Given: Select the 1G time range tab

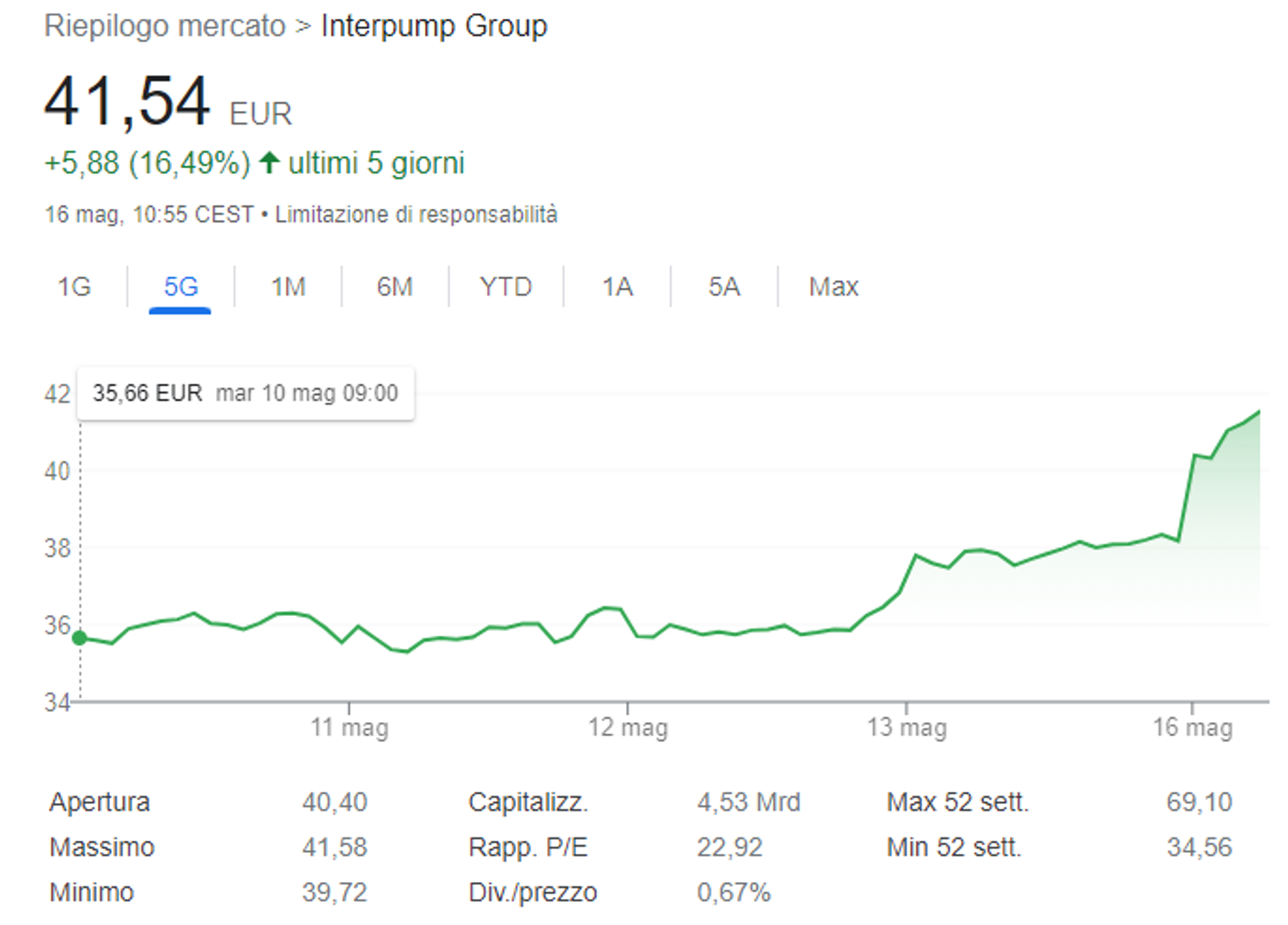Looking at the screenshot, I should point(74,287).
